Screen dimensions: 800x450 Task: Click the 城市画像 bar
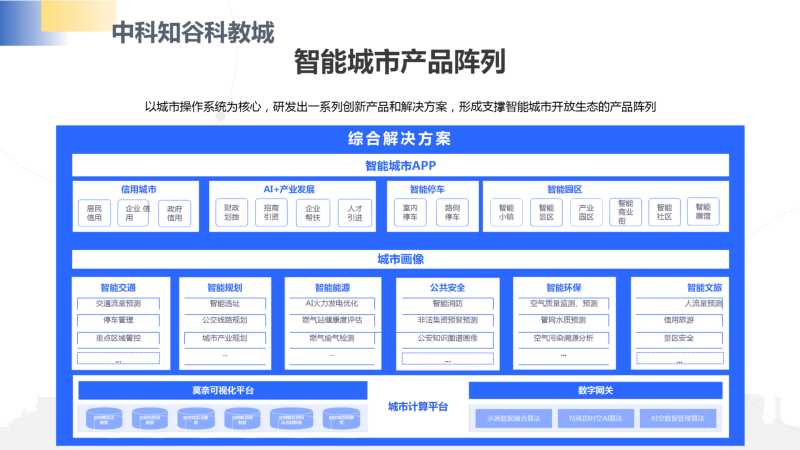401,259
